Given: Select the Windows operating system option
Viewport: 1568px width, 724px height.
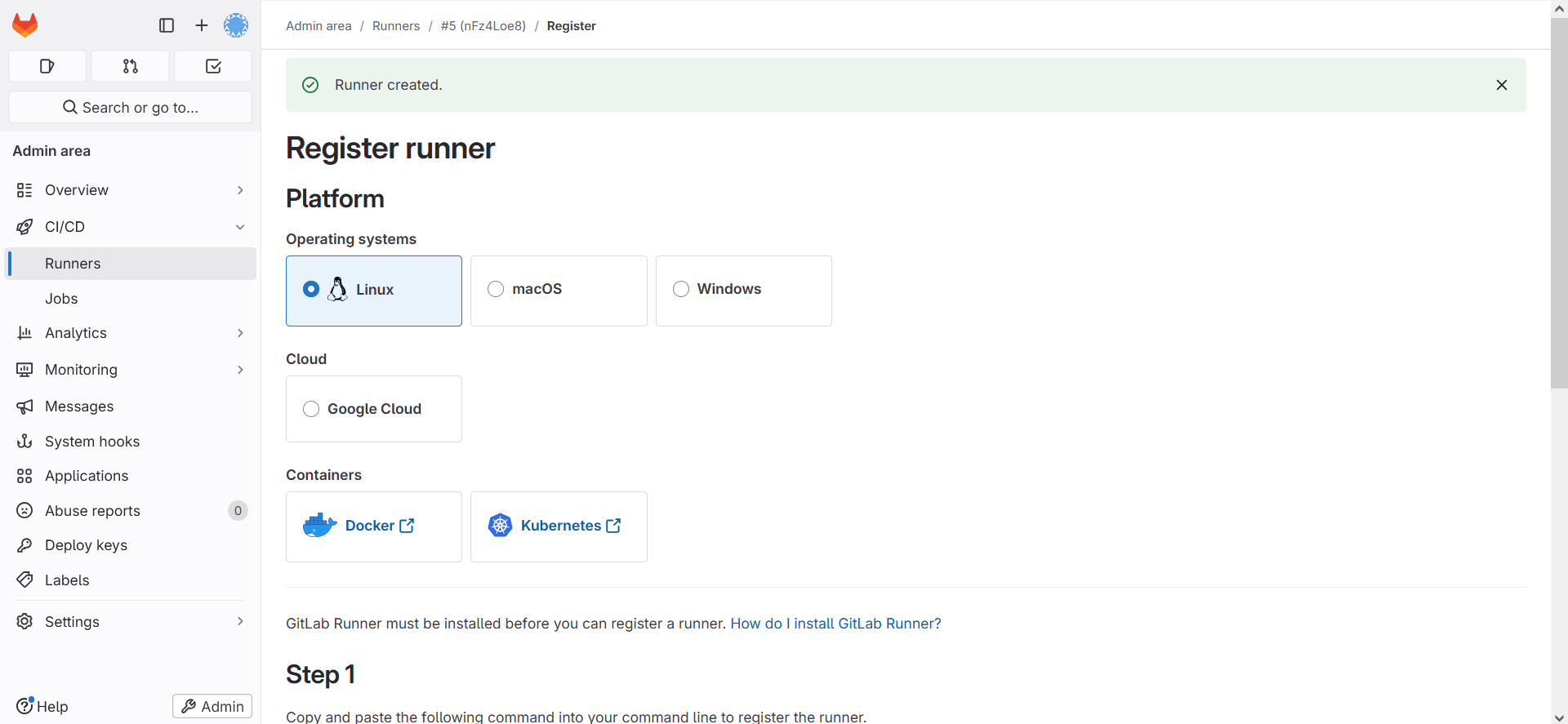Looking at the screenshot, I should pos(743,291).
